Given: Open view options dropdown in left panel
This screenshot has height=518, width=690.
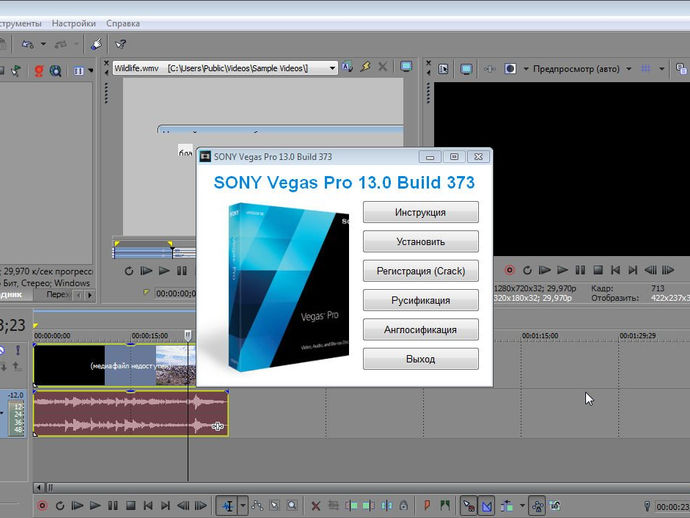Looking at the screenshot, I should tap(91, 70).
